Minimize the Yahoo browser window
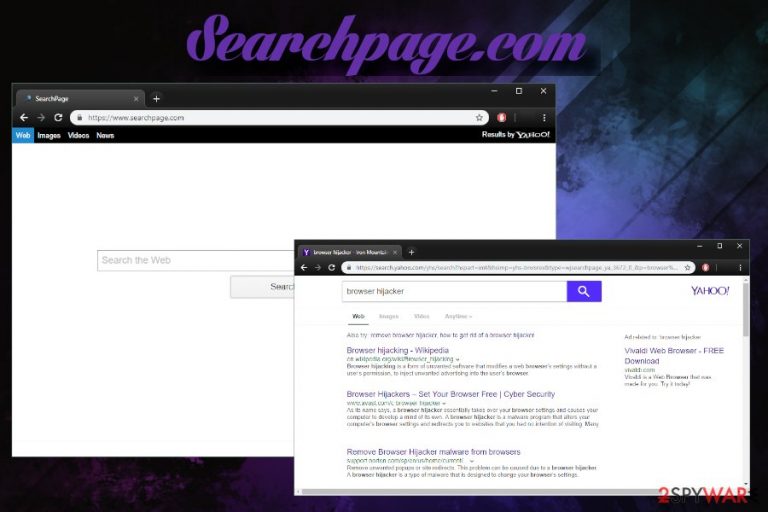768x512 pixels. [x=699, y=246]
